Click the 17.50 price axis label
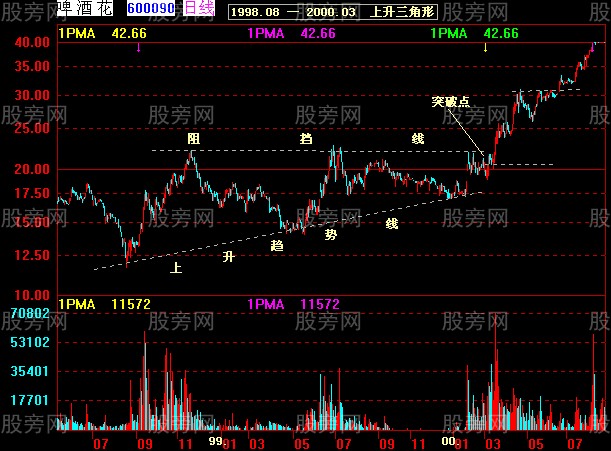The height and width of the screenshot is (451, 611). pos(32,193)
